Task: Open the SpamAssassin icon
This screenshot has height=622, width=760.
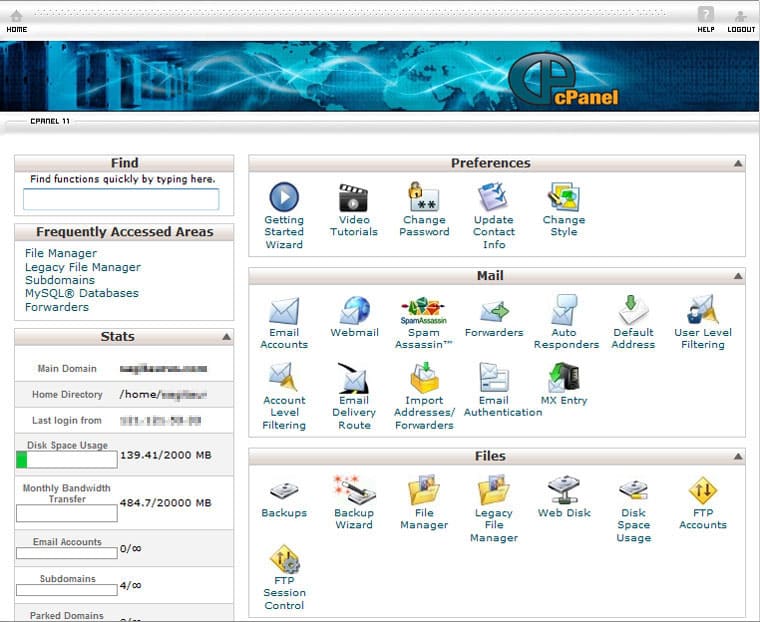Action: click(424, 311)
